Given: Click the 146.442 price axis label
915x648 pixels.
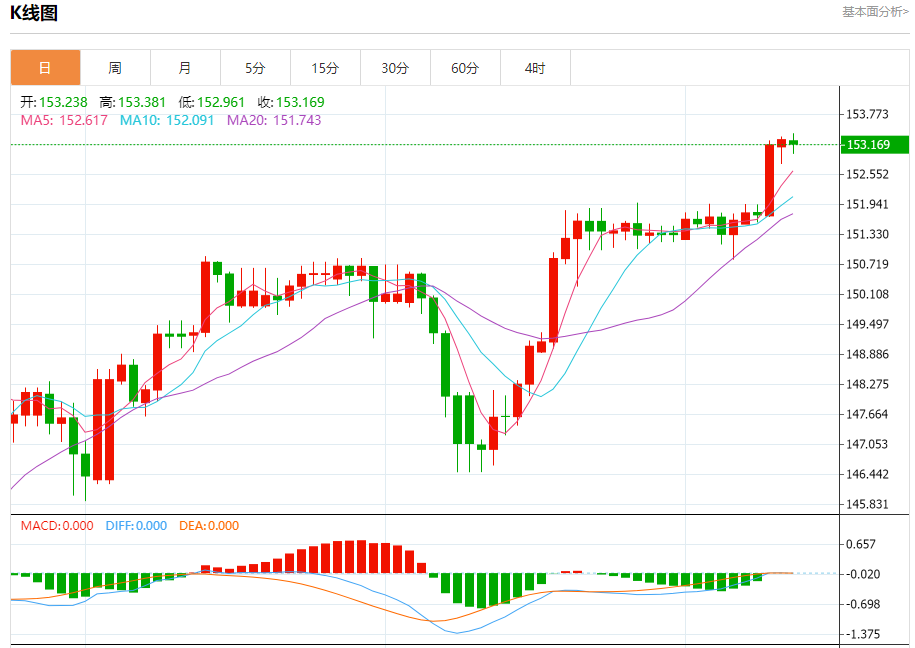Looking at the screenshot, I should pyautogui.click(x=867, y=474).
